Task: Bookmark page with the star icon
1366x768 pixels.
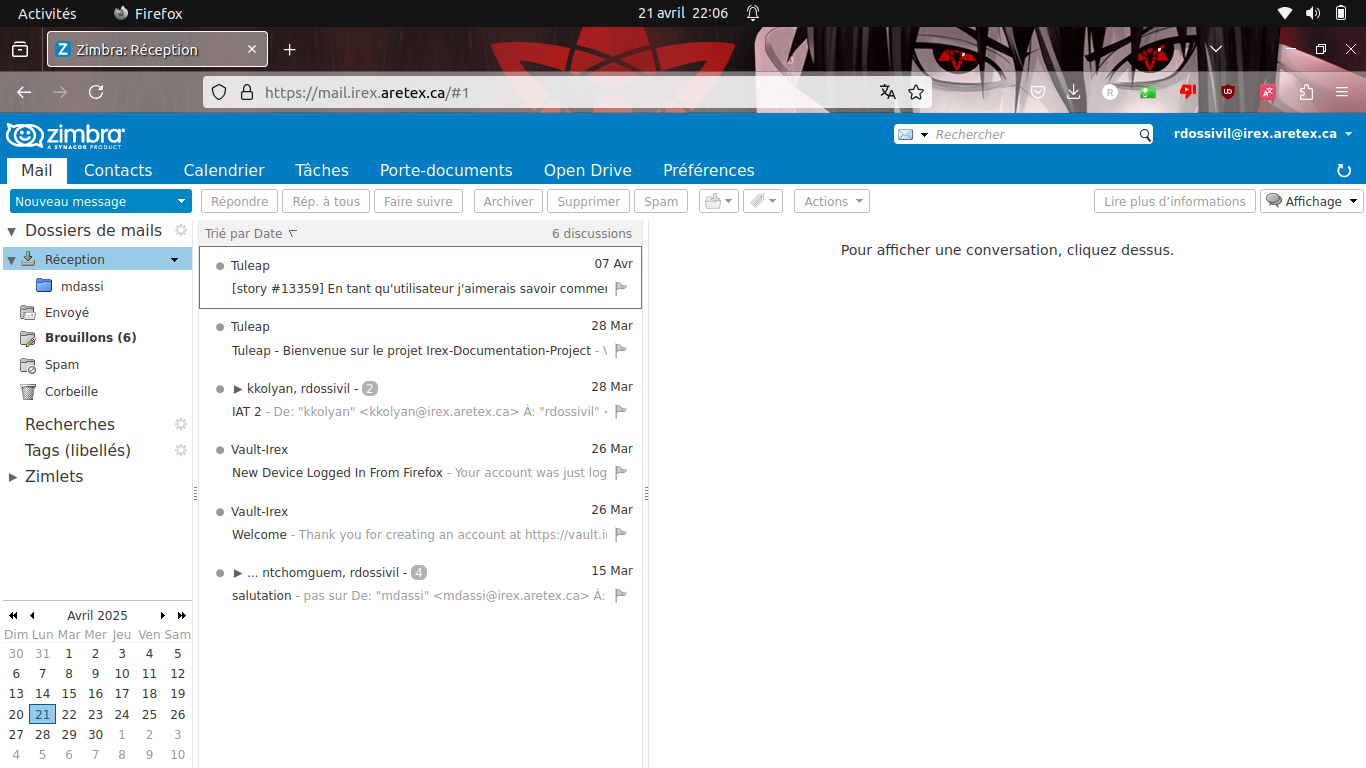Action: coord(916,92)
